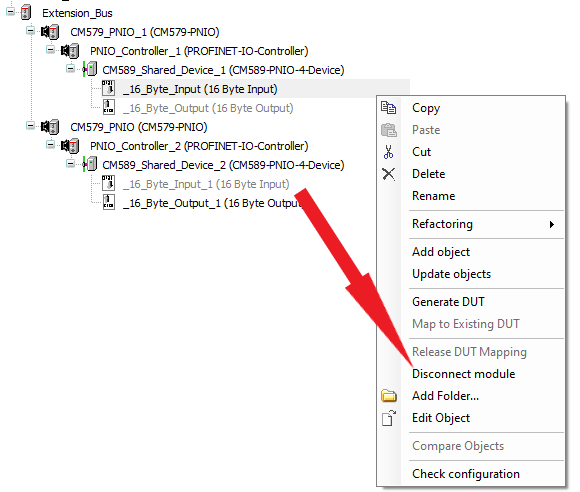Click the Extension_Bus node icon
The height and width of the screenshot is (492, 580).
pos(26,13)
